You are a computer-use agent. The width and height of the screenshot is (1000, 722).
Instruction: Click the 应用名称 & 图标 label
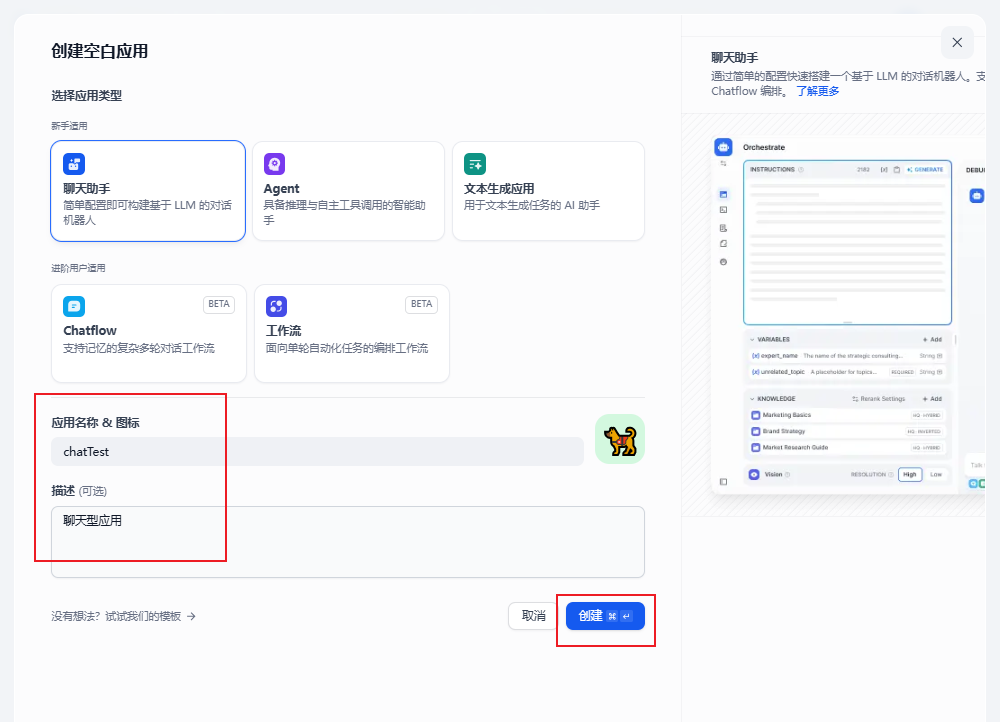pyautogui.click(x=95, y=422)
